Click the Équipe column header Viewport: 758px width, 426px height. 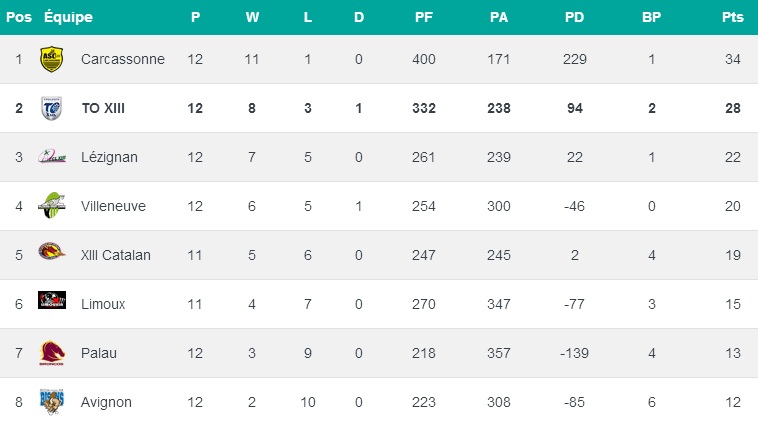click(x=69, y=17)
